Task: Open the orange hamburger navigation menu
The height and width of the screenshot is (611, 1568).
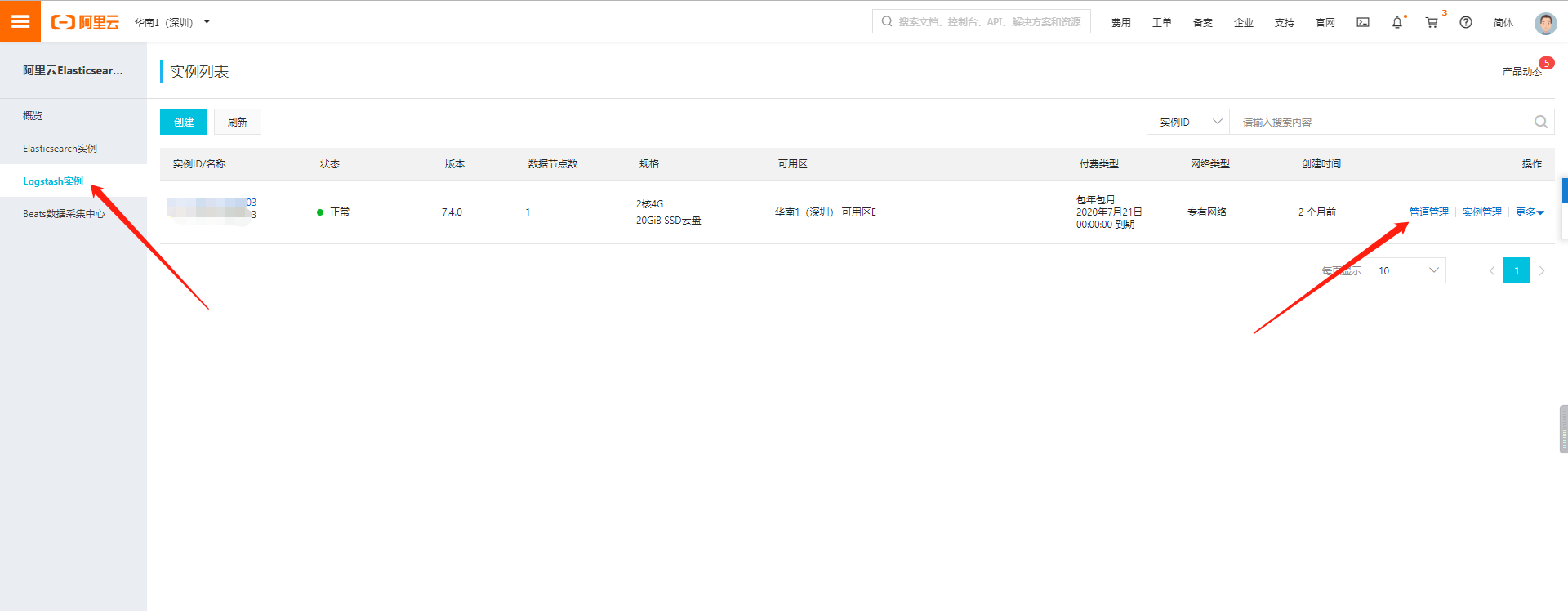Action: 20,21
